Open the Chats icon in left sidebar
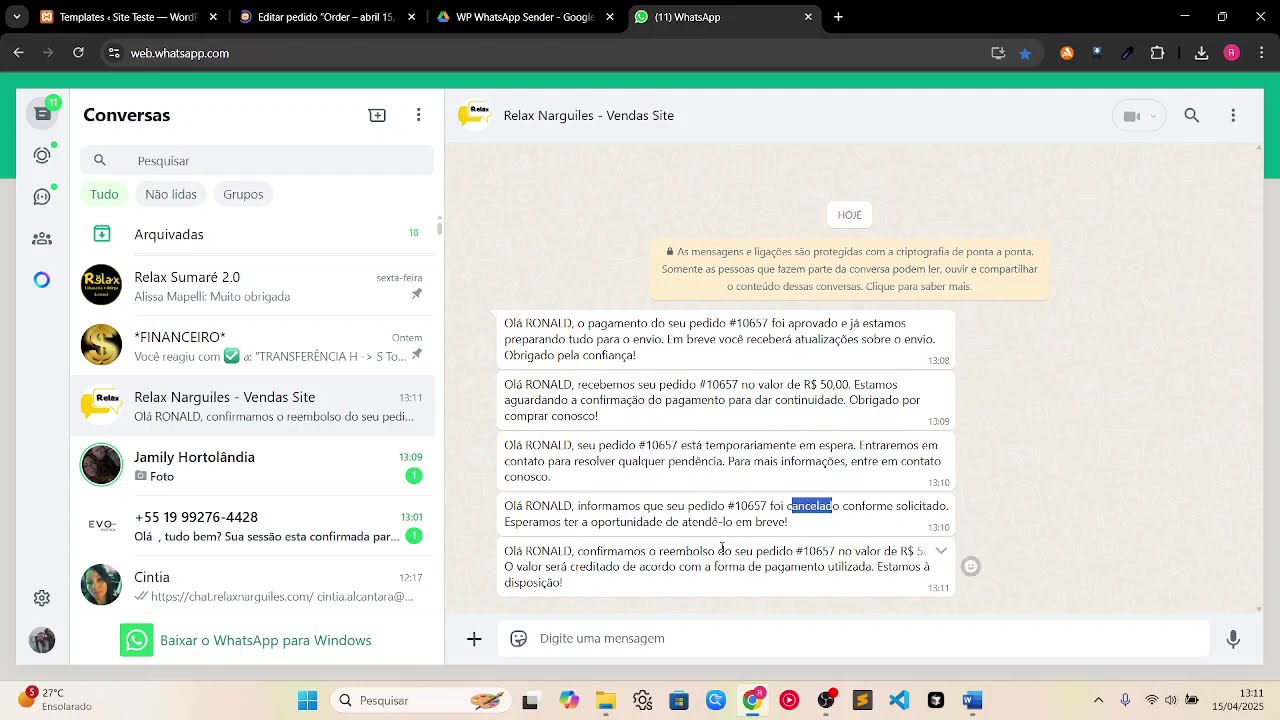The image size is (1280, 720). click(x=42, y=113)
